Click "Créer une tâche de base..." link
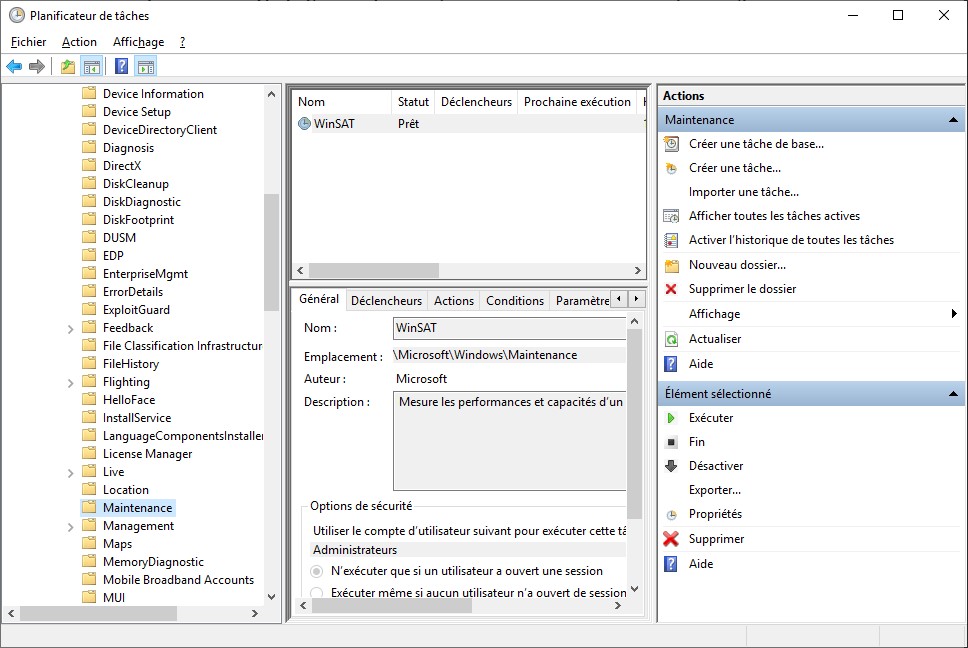This screenshot has height=648, width=968. click(x=756, y=144)
